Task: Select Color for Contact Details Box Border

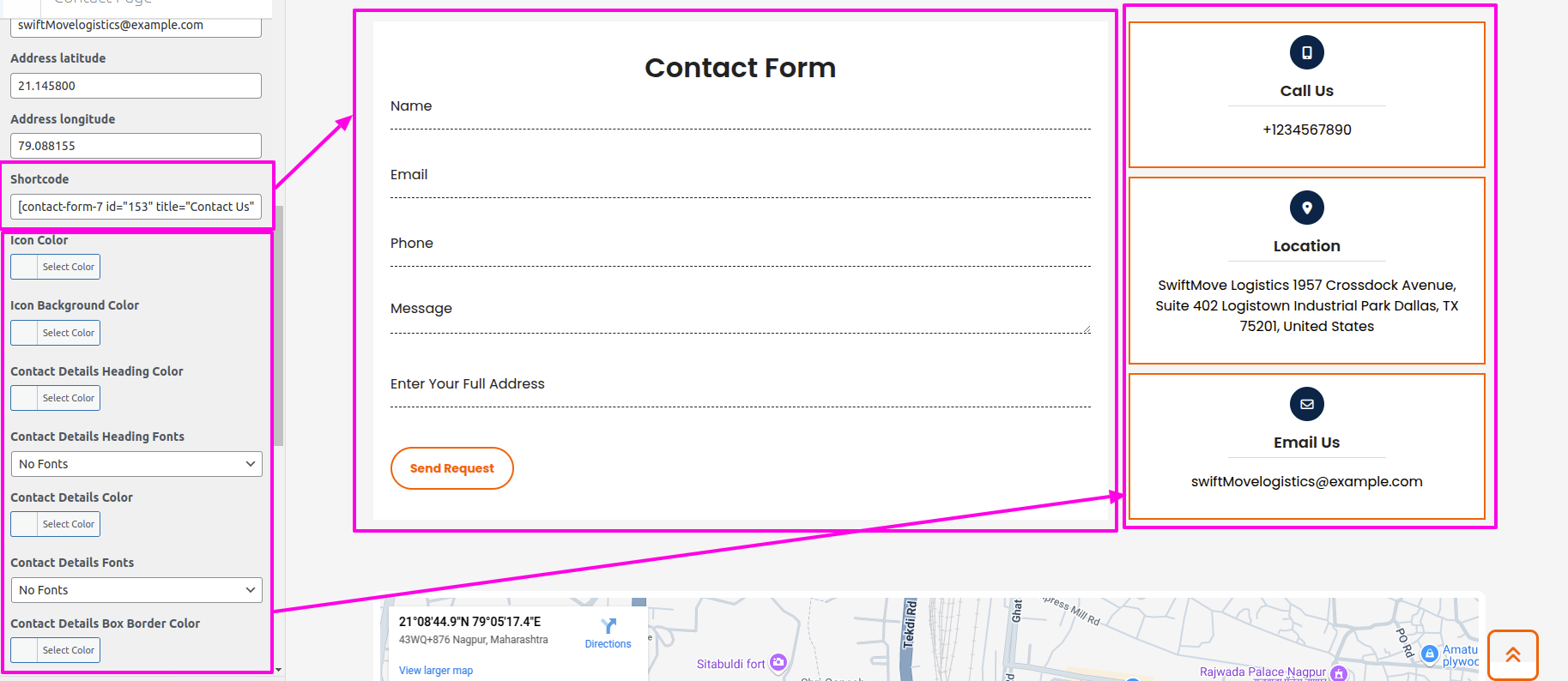Action: [55, 650]
